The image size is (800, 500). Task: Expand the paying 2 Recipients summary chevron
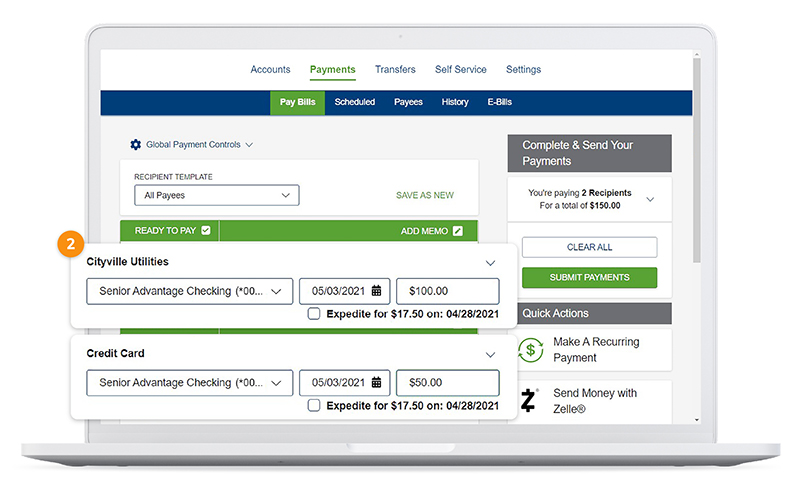point(650,200)
